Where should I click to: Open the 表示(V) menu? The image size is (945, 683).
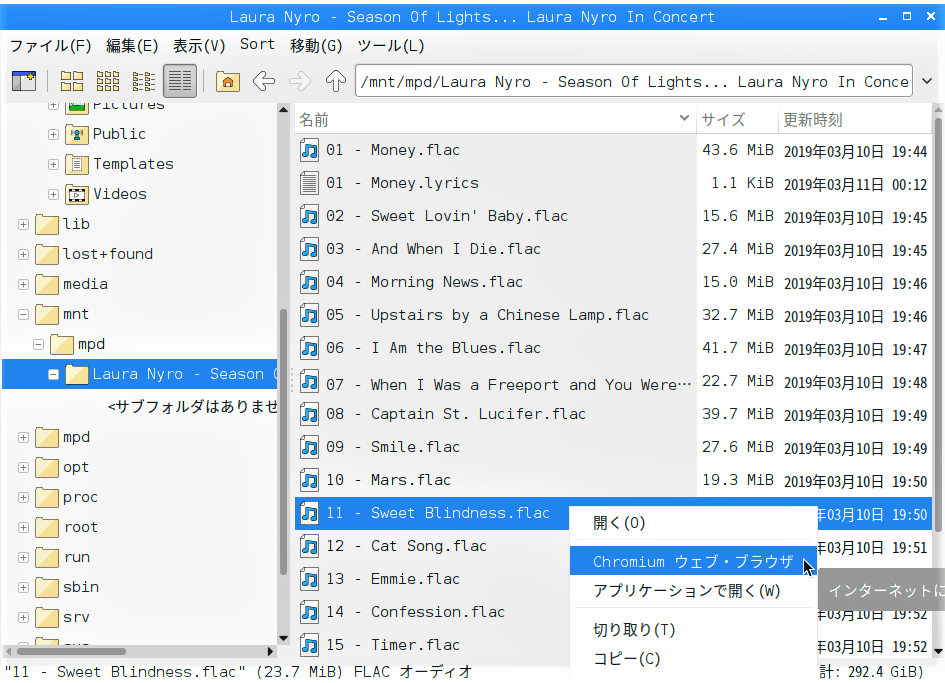[199, 46]
